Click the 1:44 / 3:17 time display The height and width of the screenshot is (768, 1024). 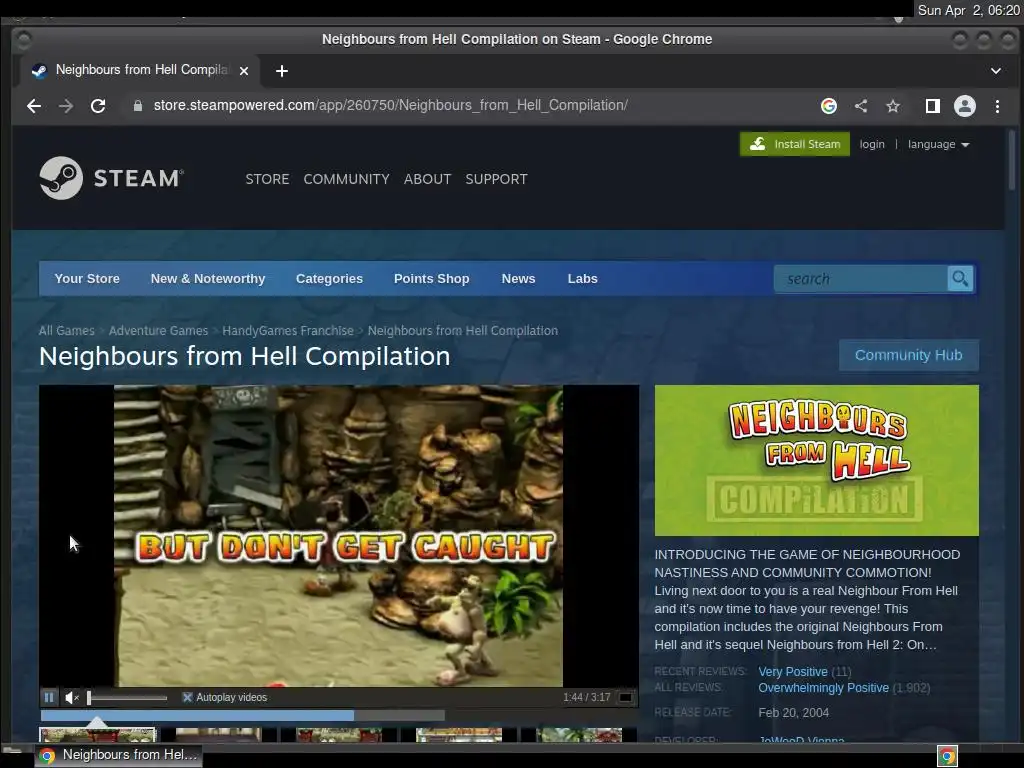586,697
